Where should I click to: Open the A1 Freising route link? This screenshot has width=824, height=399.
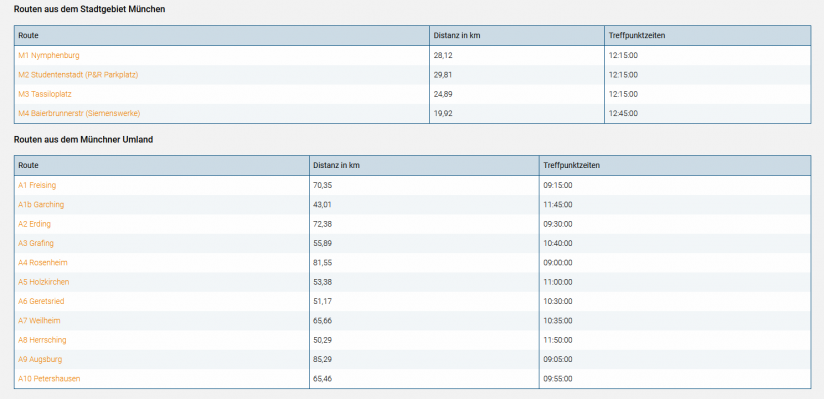click(x=37, y=185)
